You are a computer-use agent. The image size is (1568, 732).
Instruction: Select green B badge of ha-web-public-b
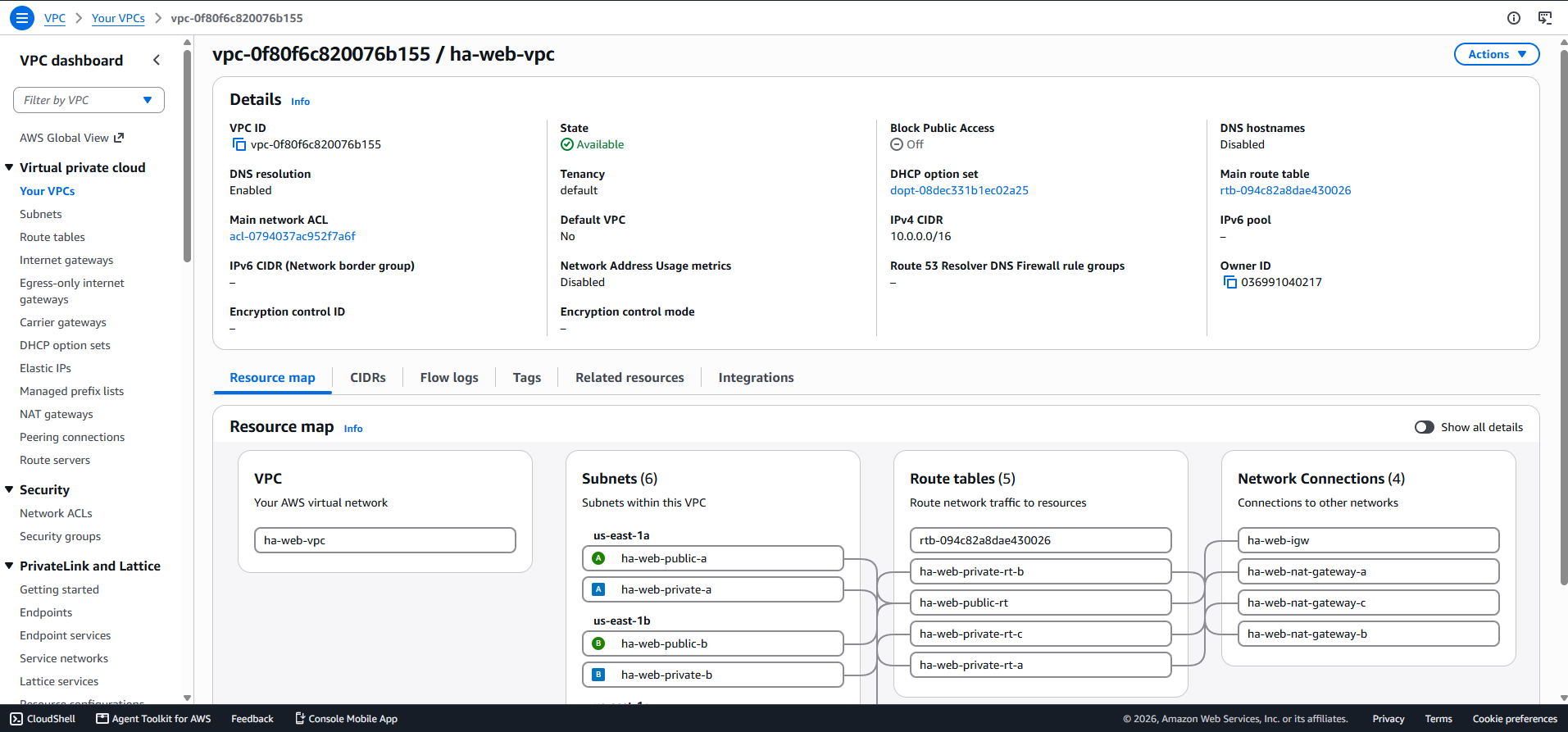tap(598, 643)
